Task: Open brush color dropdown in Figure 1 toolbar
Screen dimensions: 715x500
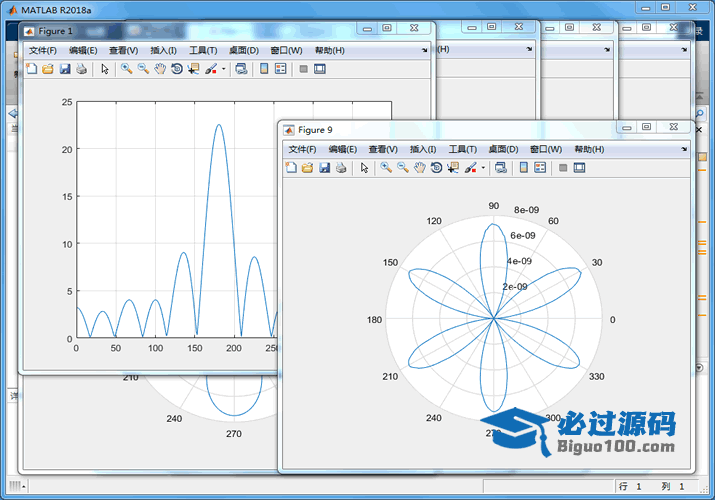Action: coord(223,69)
